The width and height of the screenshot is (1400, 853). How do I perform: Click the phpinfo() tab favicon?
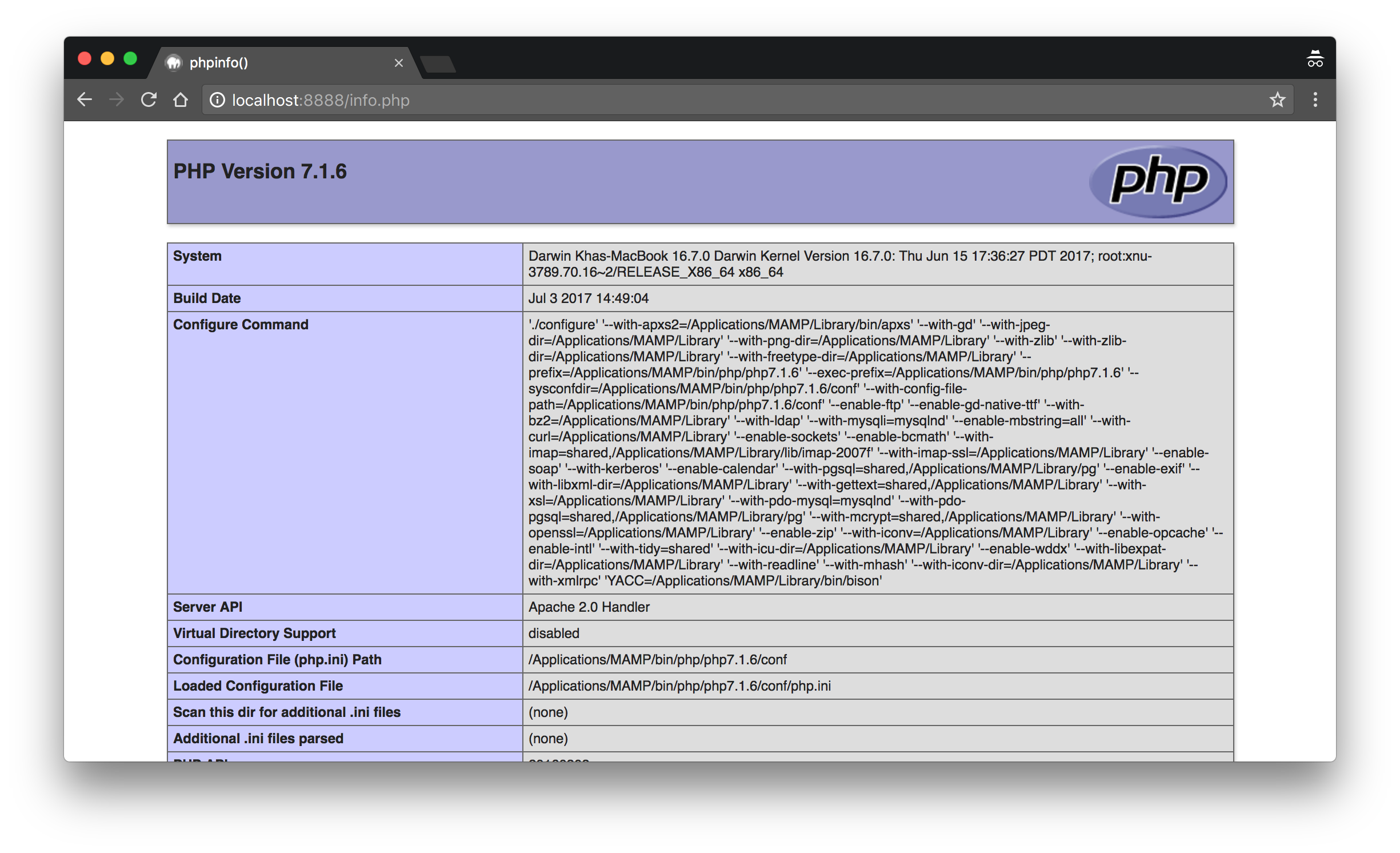click(174, 62)
